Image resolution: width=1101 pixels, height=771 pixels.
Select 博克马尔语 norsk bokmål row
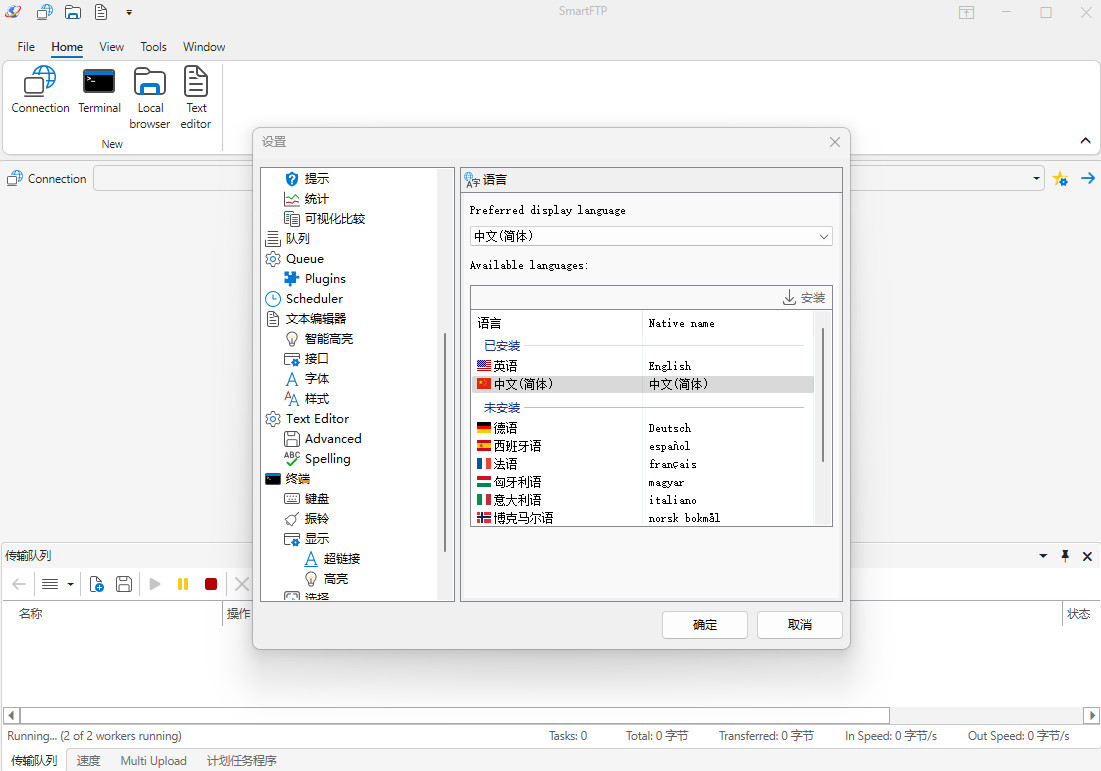[x=642, y=518]
